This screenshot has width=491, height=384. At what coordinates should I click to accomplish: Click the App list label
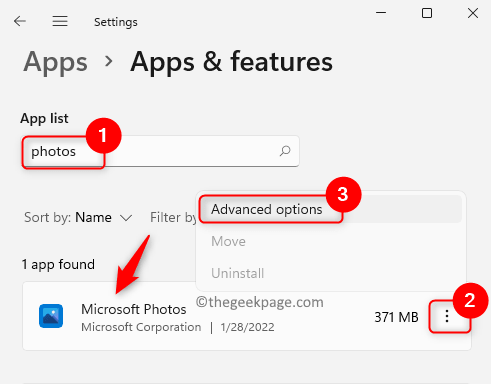44,118
